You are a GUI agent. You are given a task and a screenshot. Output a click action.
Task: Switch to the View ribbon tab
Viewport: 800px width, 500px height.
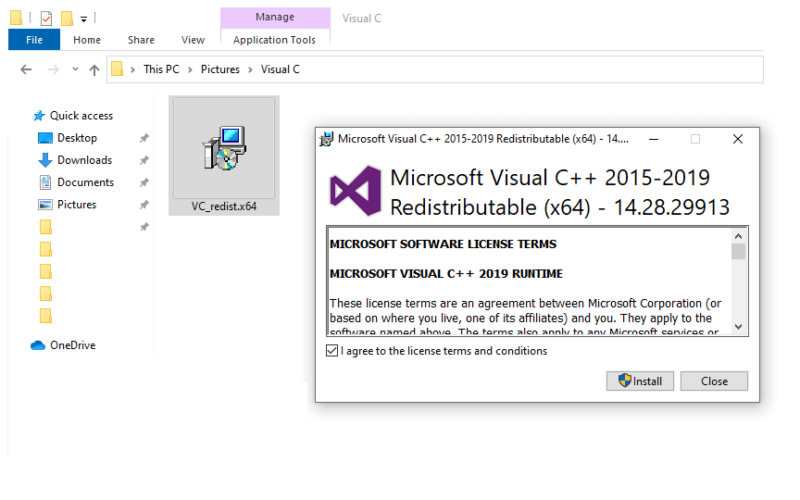pos(193,40)
